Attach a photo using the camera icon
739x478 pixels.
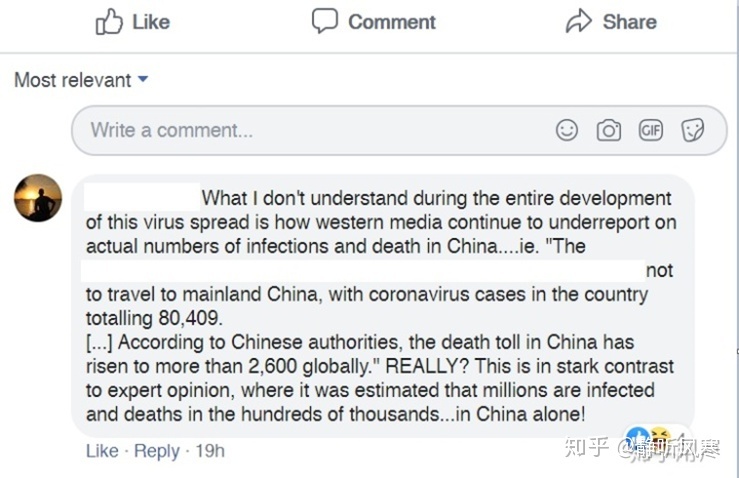click(x=609, y=130)
